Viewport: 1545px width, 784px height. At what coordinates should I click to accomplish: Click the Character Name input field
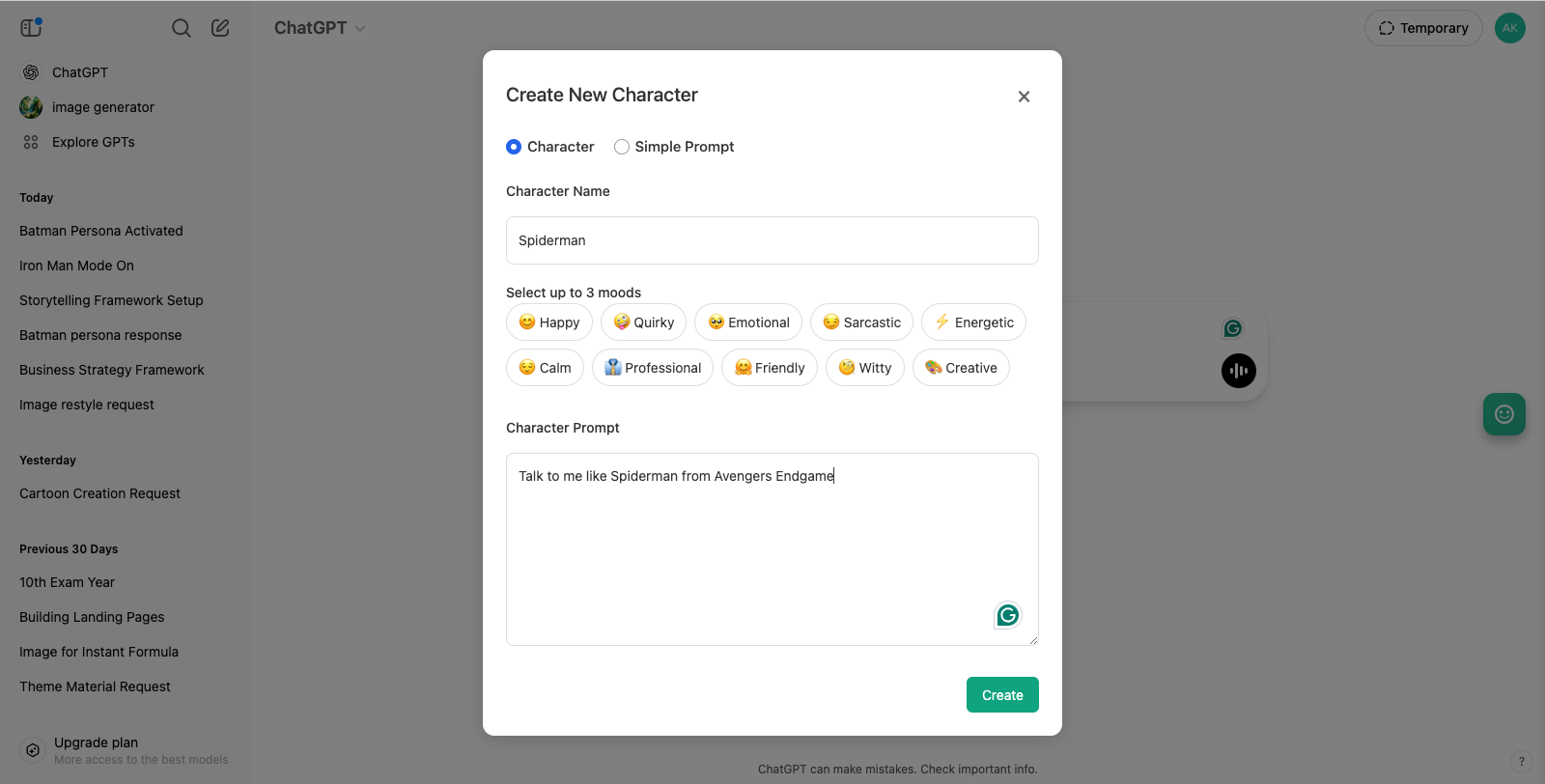pos(772,240)
